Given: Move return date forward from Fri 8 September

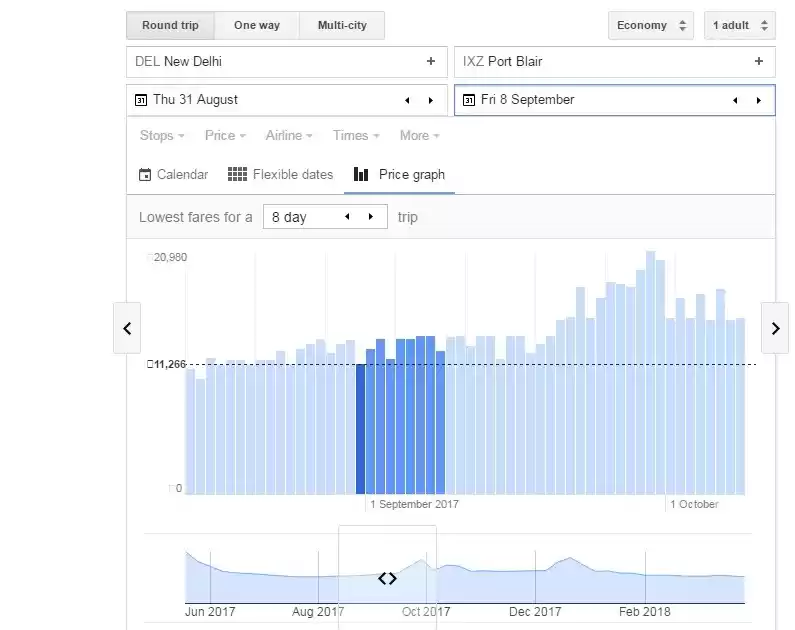Looking at the screenshot, I should click(759, 100).
